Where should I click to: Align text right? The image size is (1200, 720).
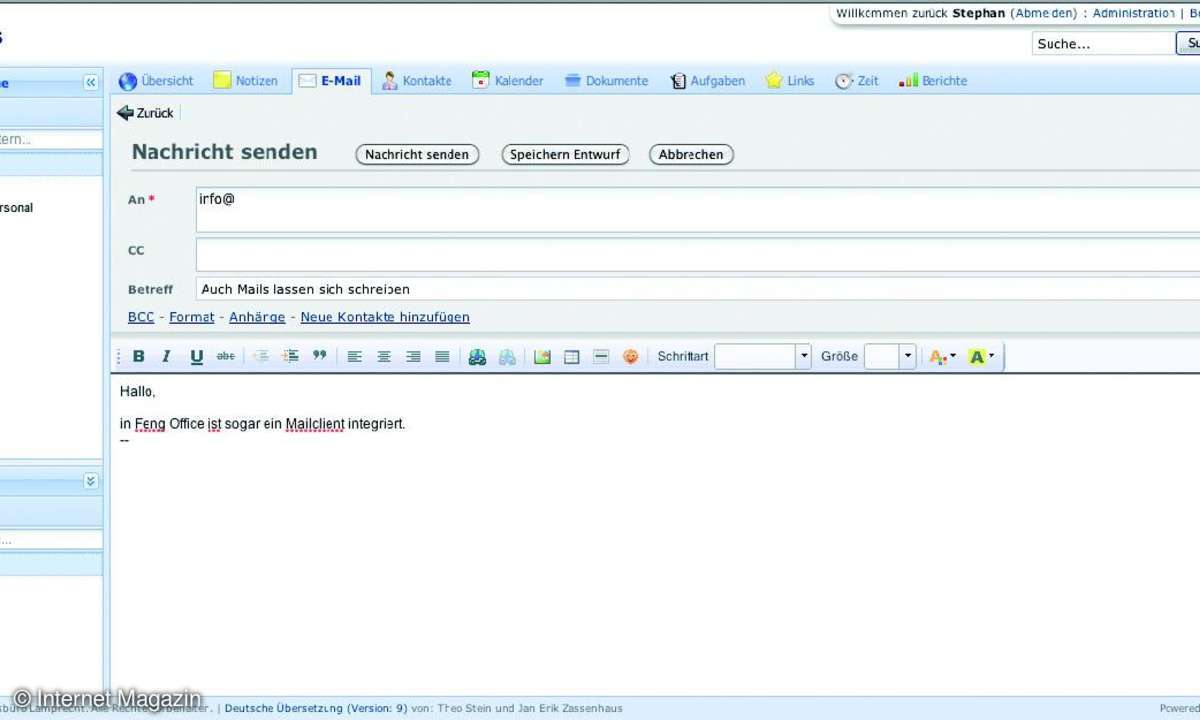point(413,356)
